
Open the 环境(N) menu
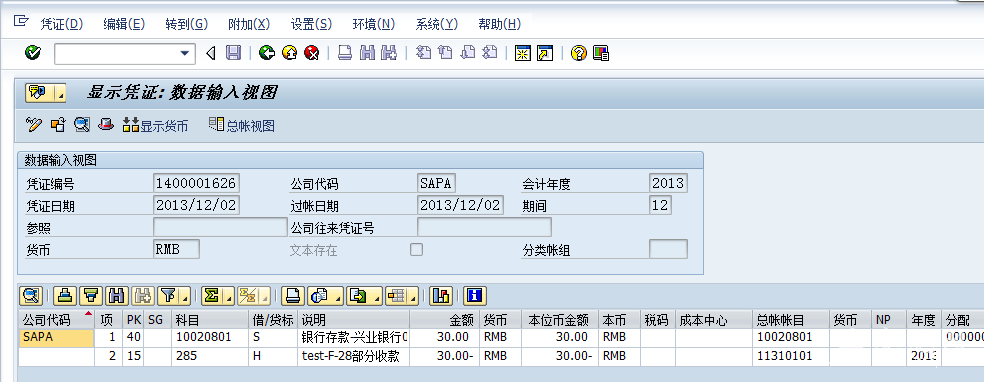click(x=374, y=24)
